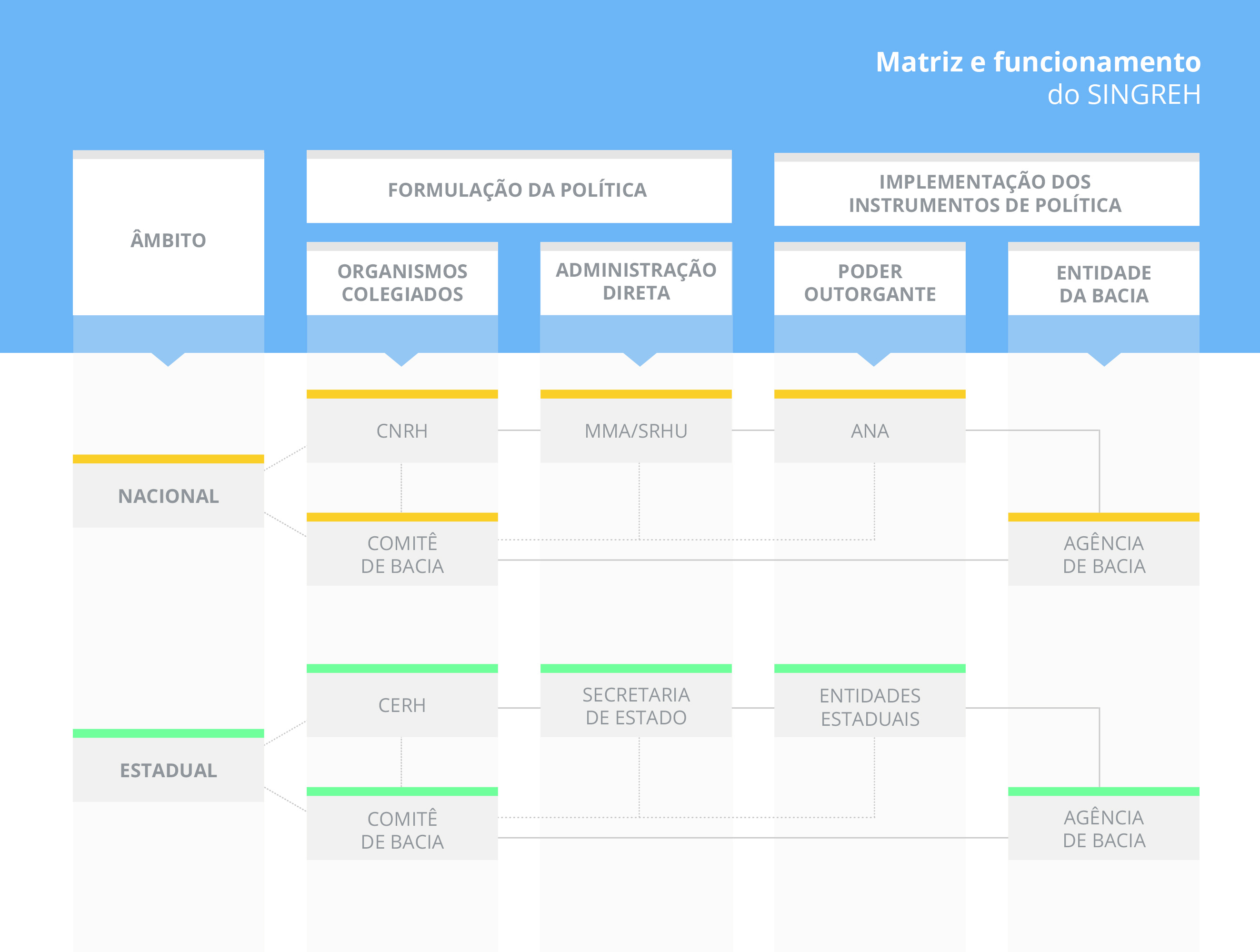
Task: Click the Matriz e funcionamento title
Action: (1037, 61)
